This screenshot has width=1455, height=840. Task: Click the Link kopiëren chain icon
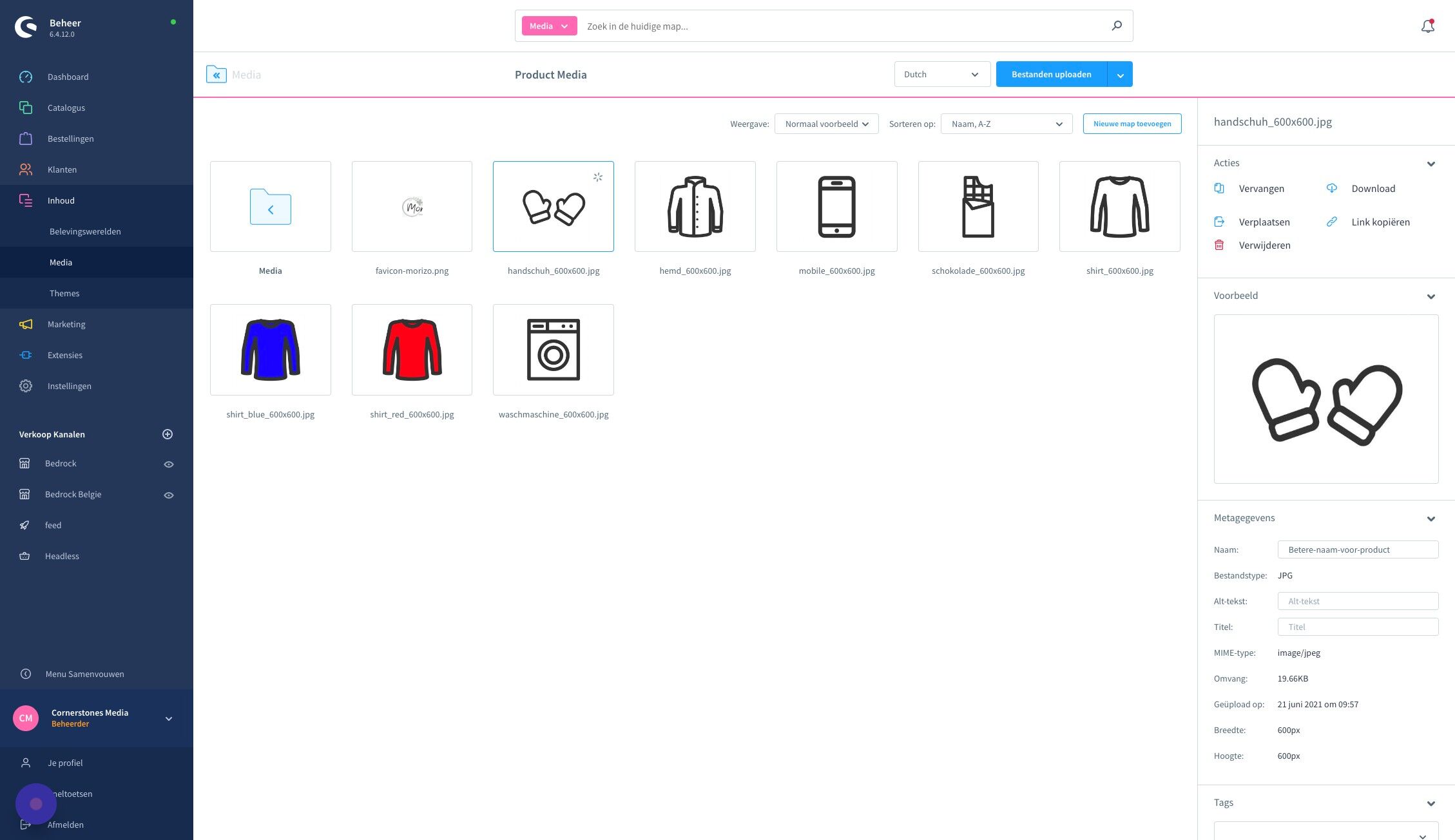click(1332, 222)
